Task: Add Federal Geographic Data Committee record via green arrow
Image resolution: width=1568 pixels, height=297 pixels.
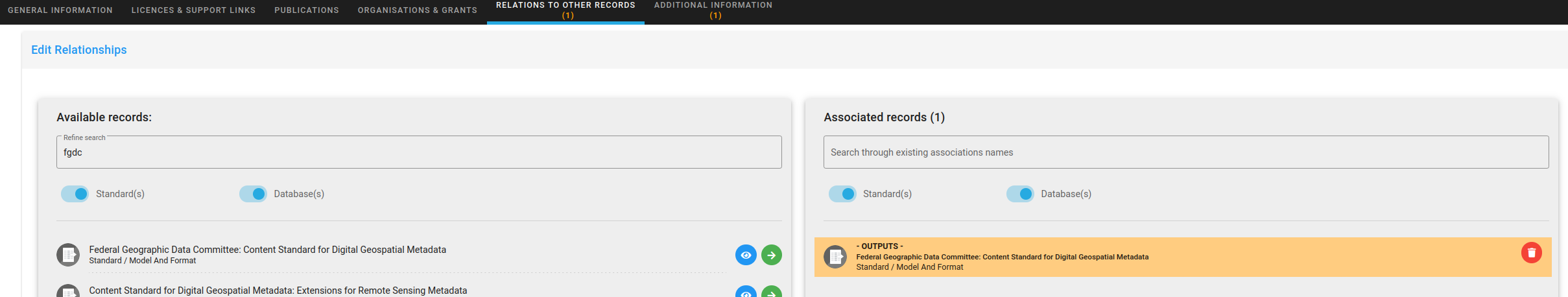Action: click(x=772, y=255)
